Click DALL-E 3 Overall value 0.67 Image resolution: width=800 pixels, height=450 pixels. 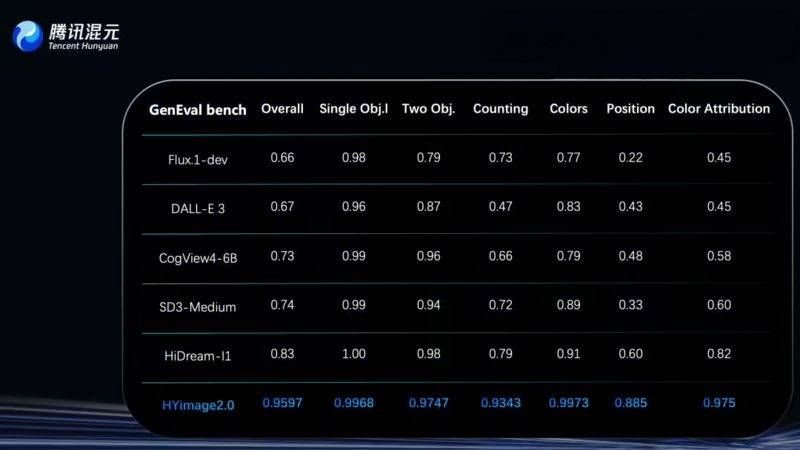282,207
